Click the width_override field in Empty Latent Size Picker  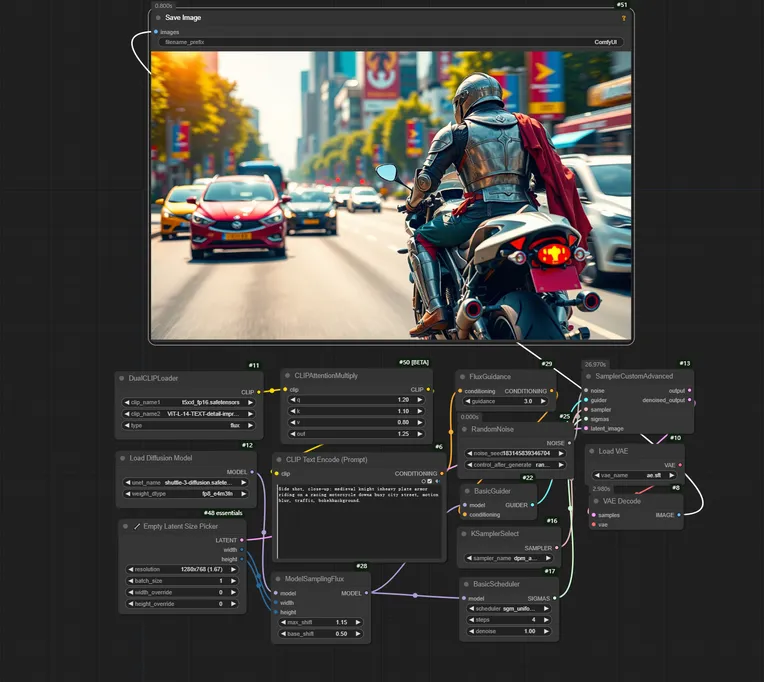[x=182, y=592]
